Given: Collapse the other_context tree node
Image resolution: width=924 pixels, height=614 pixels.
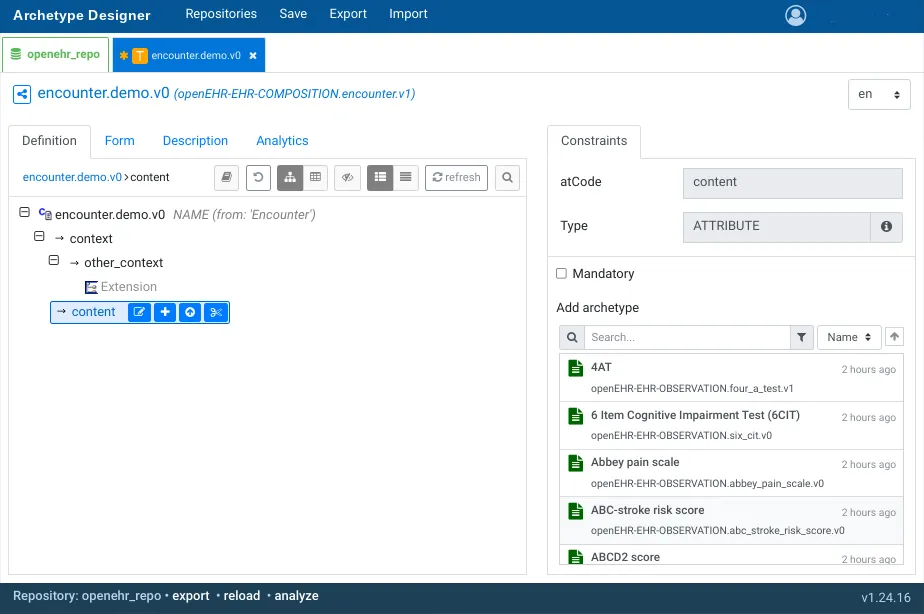Looking at the screenshot, I should 55,261.
